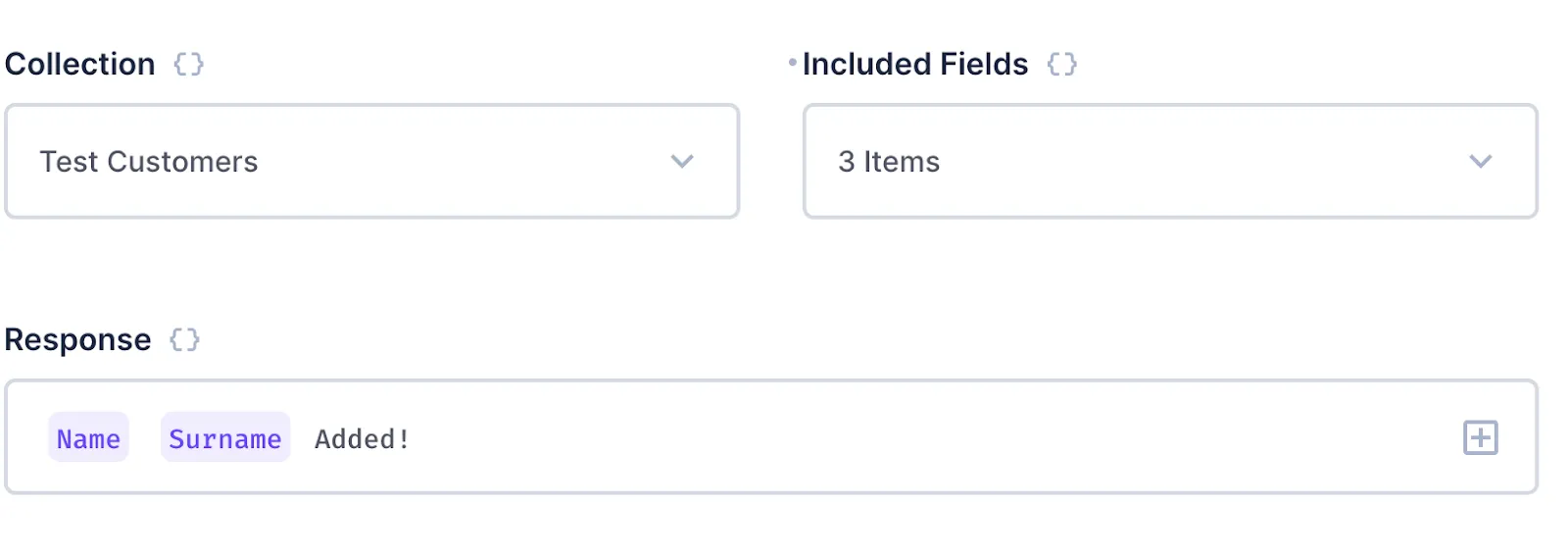Click the "Test Customers" selected value text

[149, 162]
